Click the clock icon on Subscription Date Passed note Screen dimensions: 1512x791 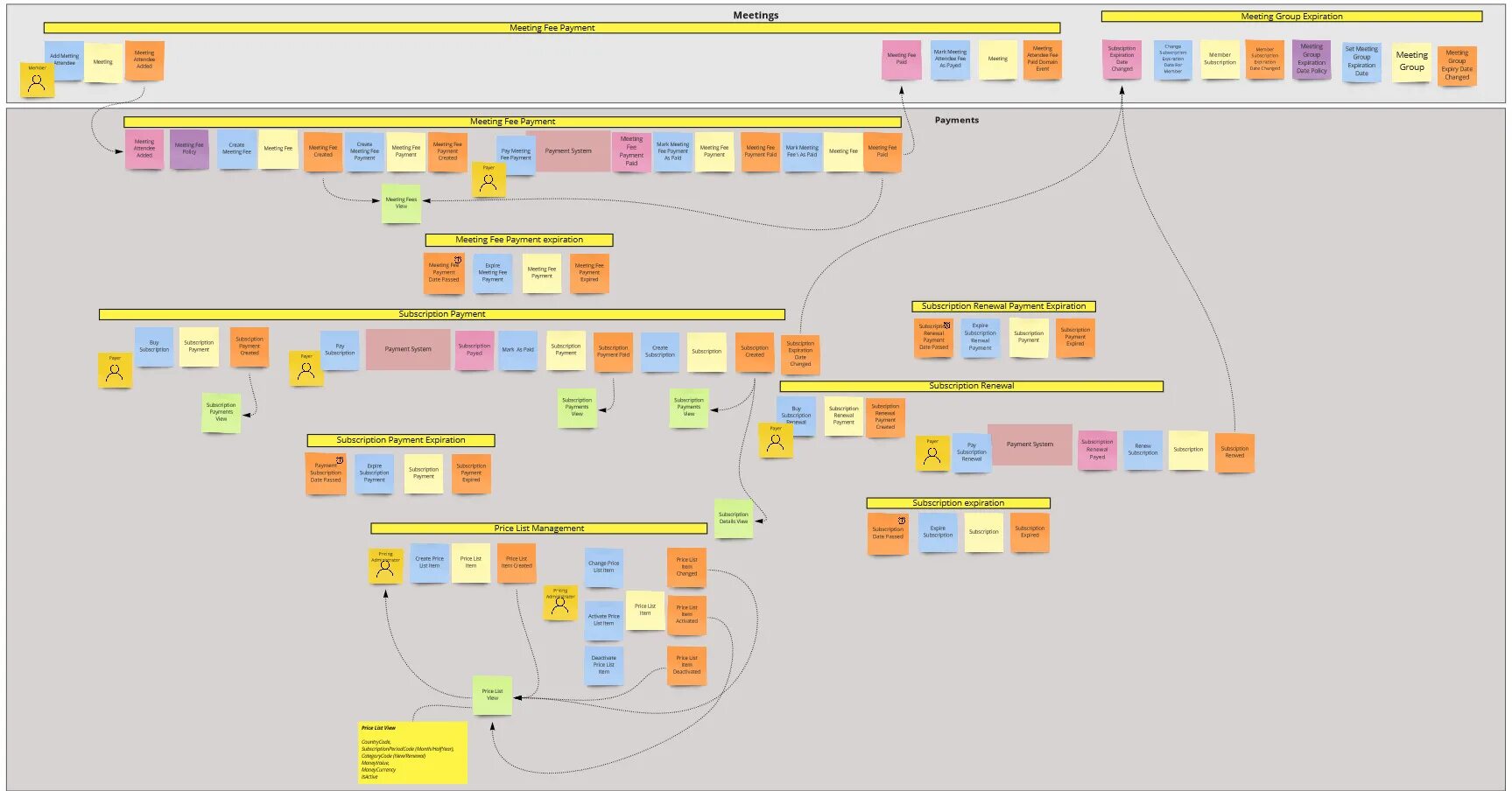pos(901,521)
